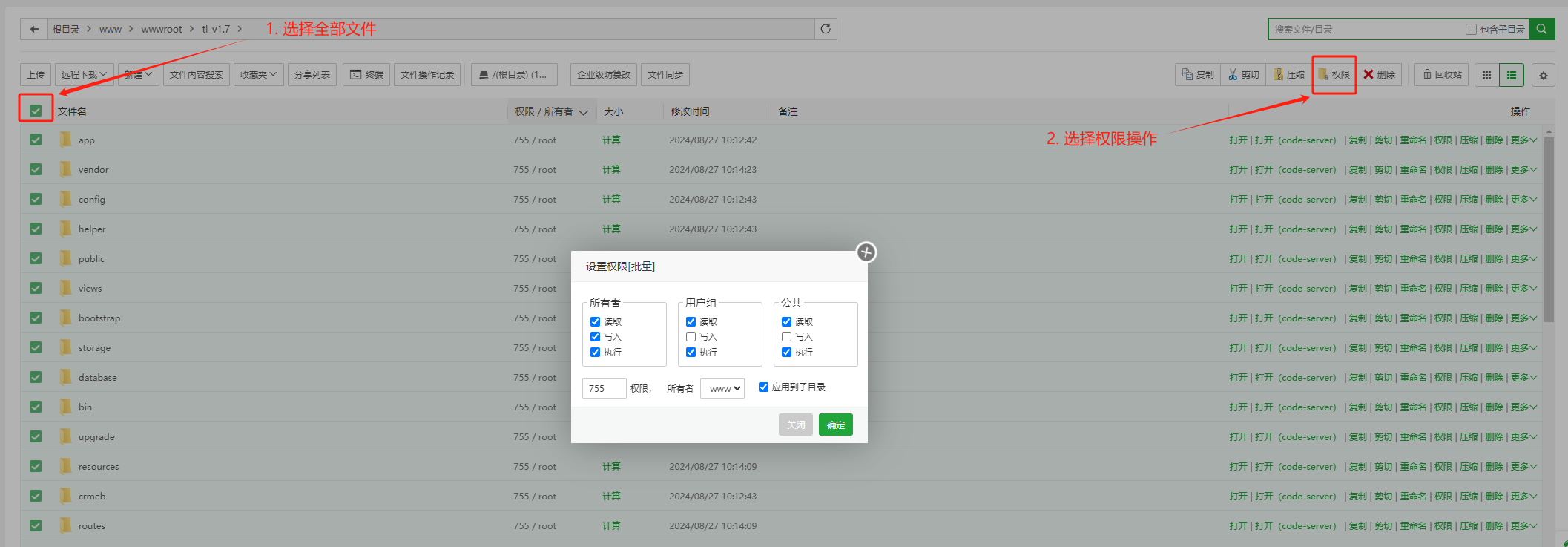Enable 写入 permission for 公共

(x=786, y=337)
